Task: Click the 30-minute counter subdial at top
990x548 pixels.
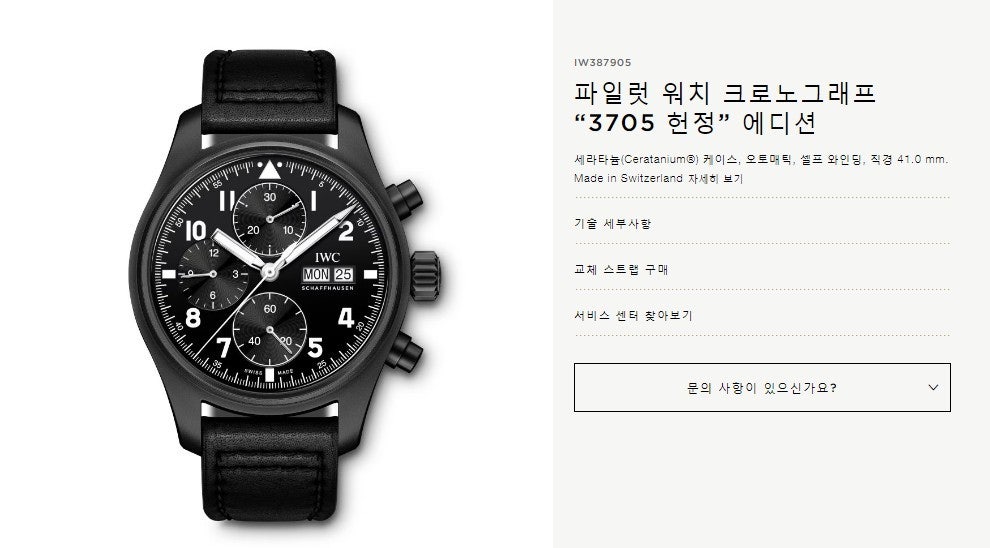Action: (x=270, y=219)
